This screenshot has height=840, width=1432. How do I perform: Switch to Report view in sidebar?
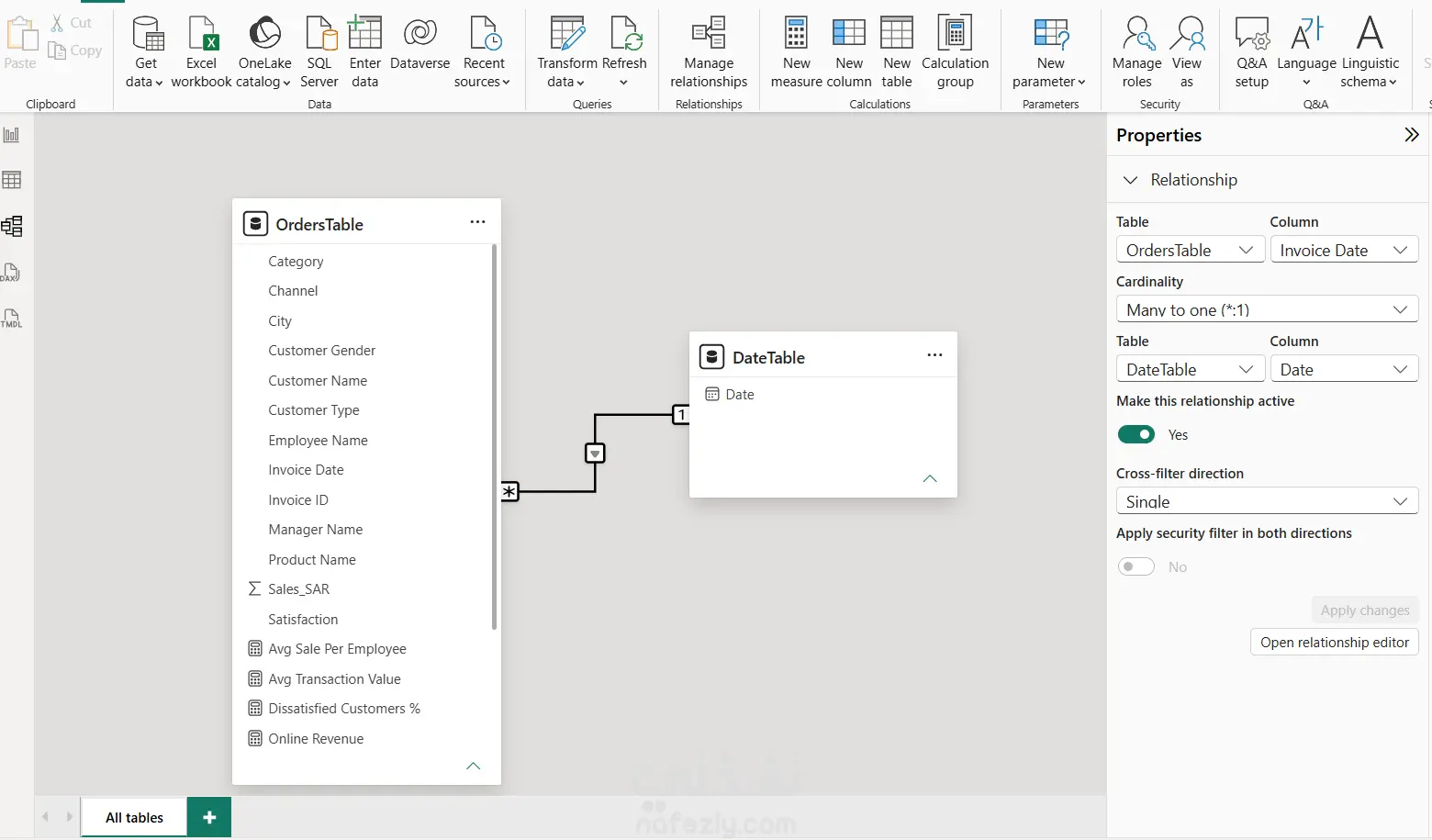point(12,135)
